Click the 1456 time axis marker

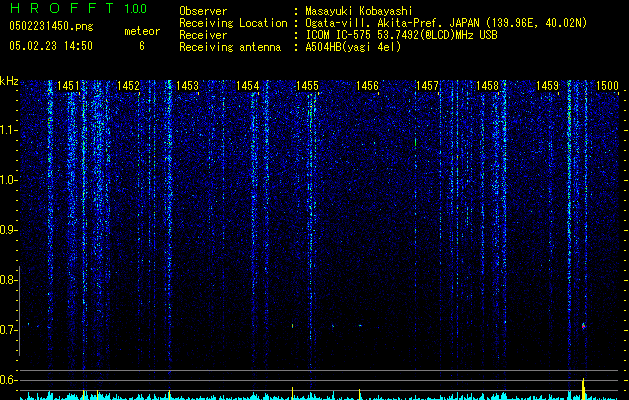point(367,86)
